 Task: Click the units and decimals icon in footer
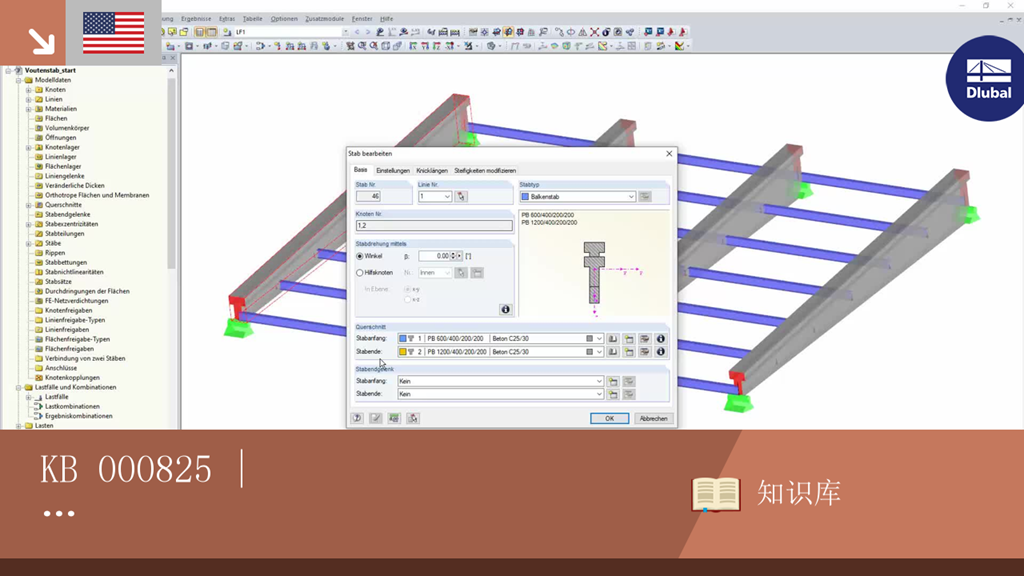point(394,419)
